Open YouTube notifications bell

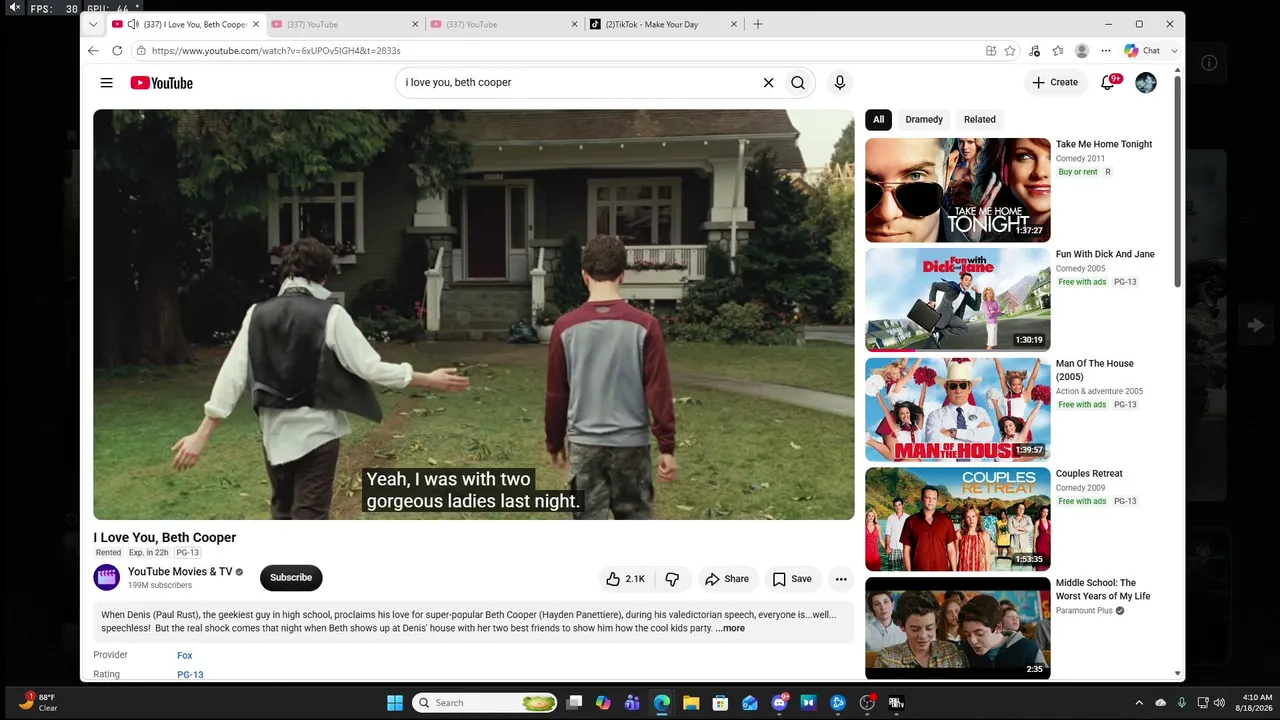[1108, 82]
